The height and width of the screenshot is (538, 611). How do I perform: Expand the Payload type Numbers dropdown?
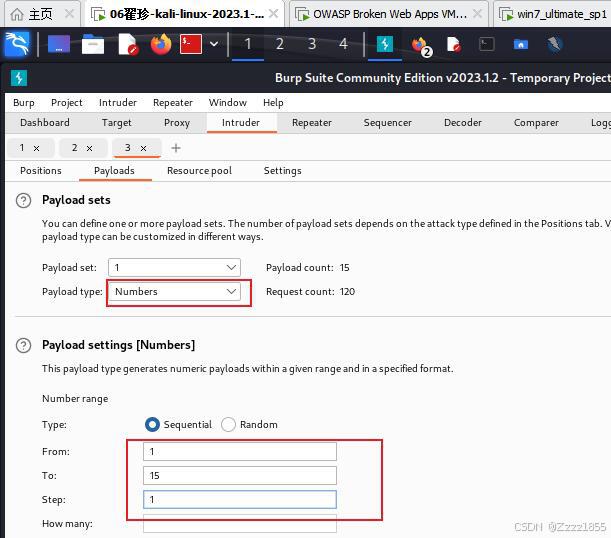coord(174,292)
